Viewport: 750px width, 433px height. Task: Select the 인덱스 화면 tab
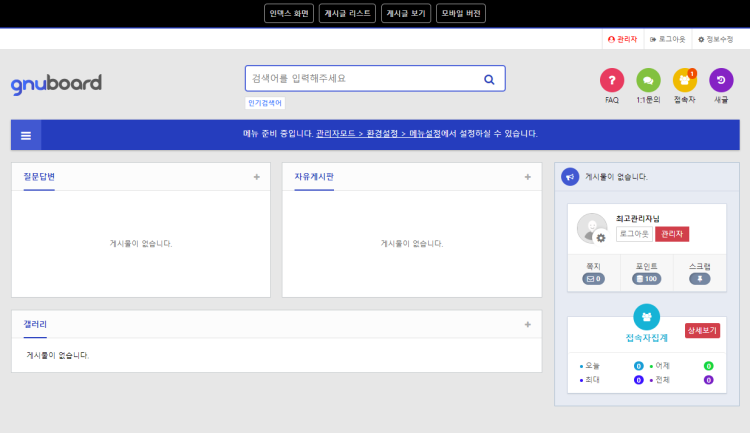(x=289, y=13)
